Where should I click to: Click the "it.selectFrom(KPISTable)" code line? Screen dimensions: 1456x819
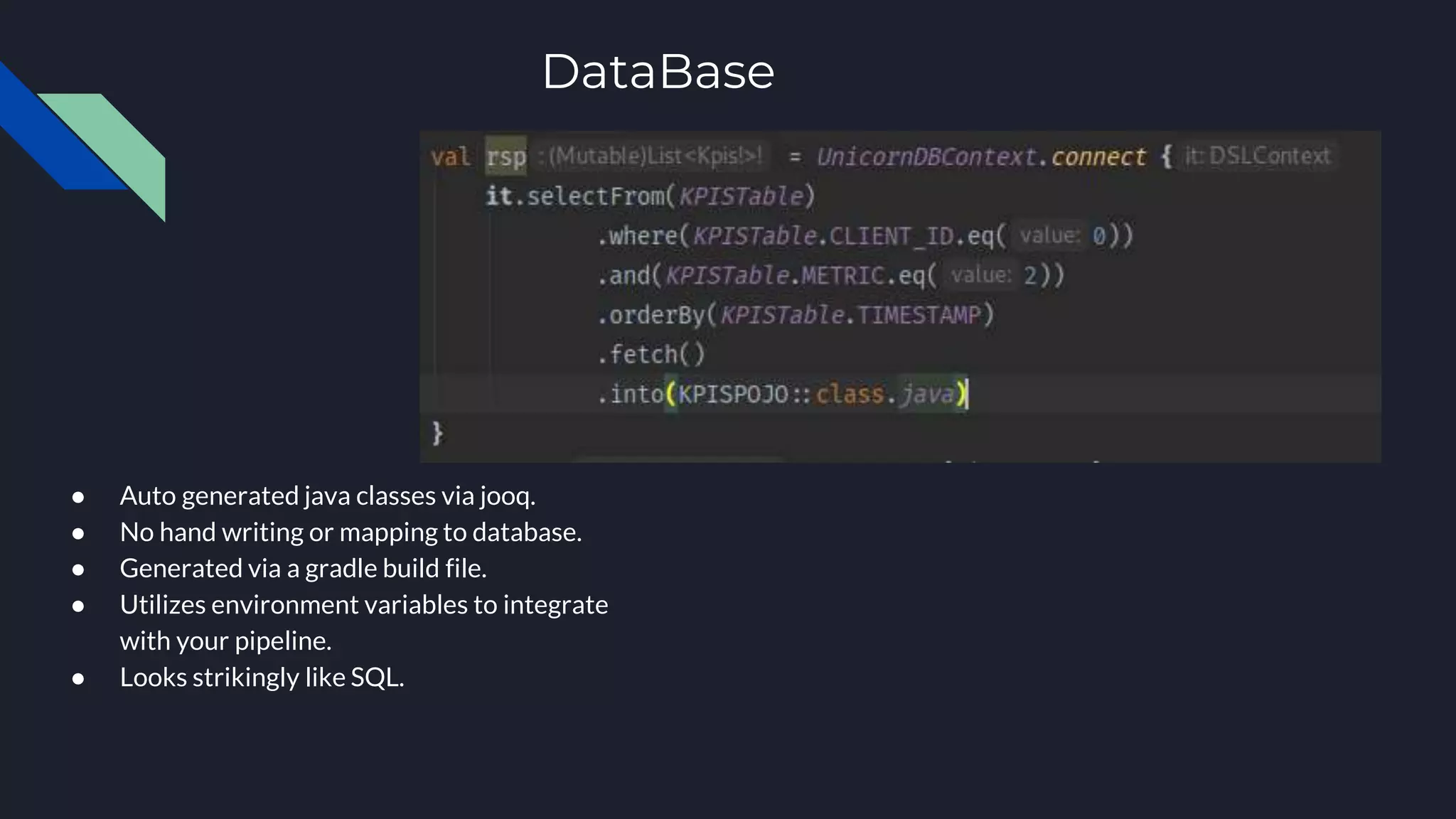pos(650,196)
